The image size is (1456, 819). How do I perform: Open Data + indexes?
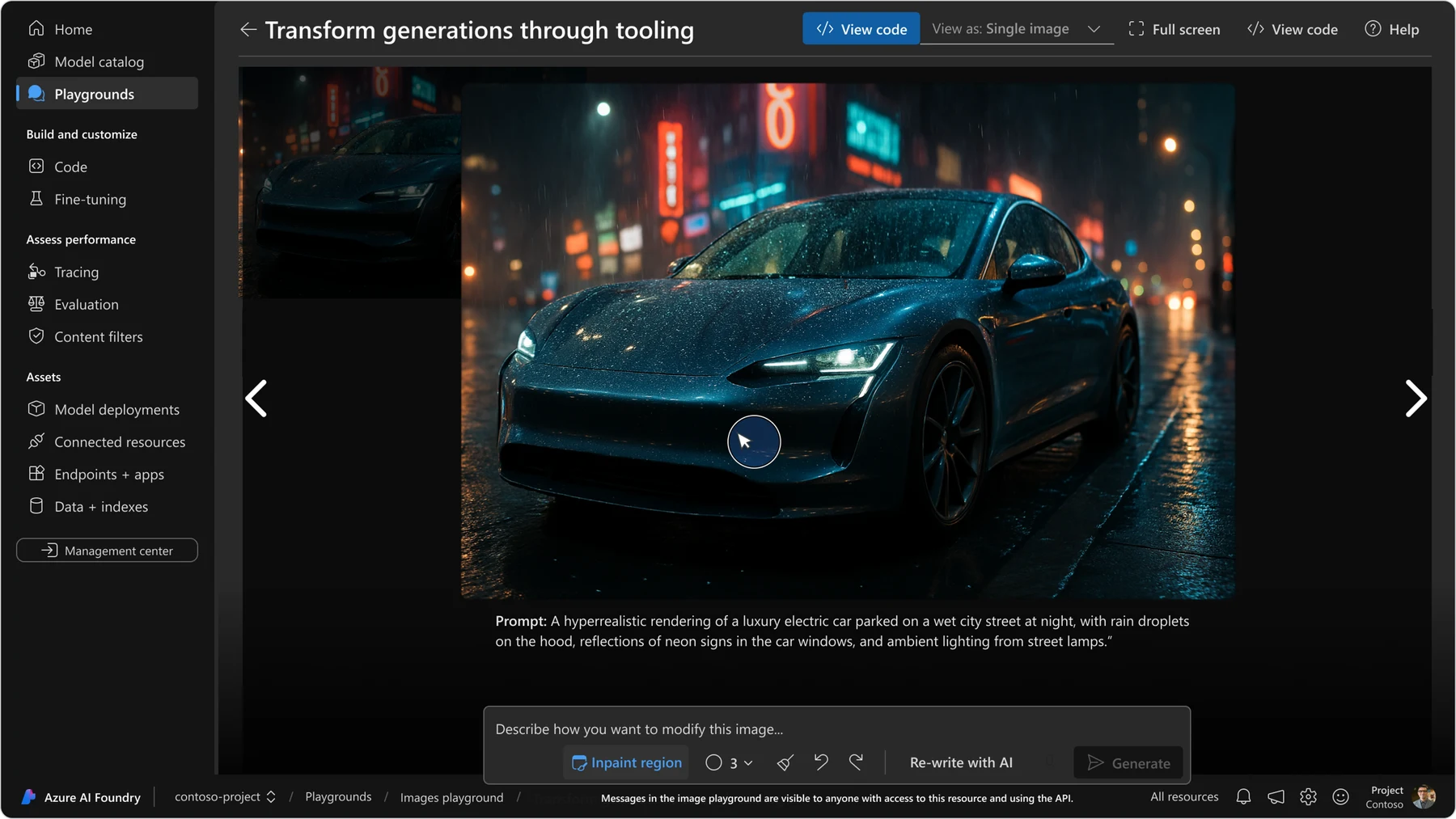coord(107,506)
